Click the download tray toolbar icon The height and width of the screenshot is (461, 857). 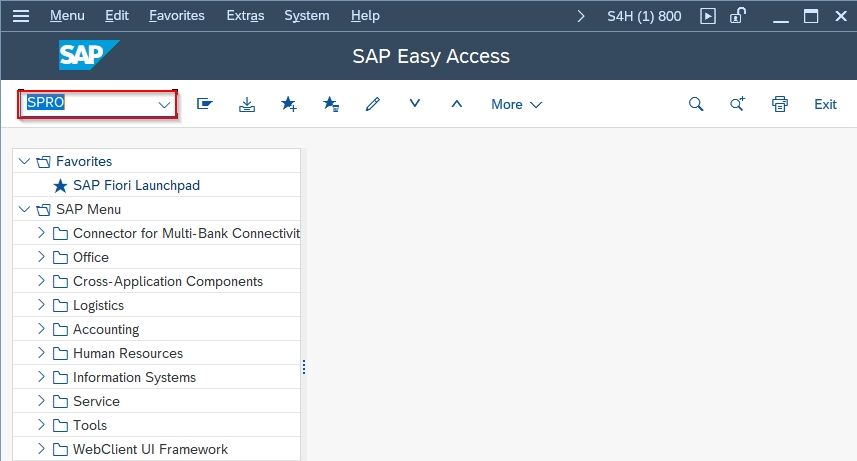pos(247,104)
